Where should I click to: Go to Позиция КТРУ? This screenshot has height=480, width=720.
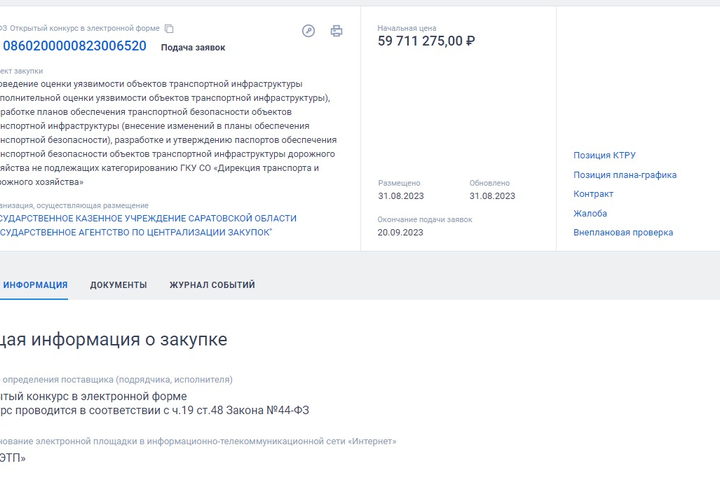604,155
